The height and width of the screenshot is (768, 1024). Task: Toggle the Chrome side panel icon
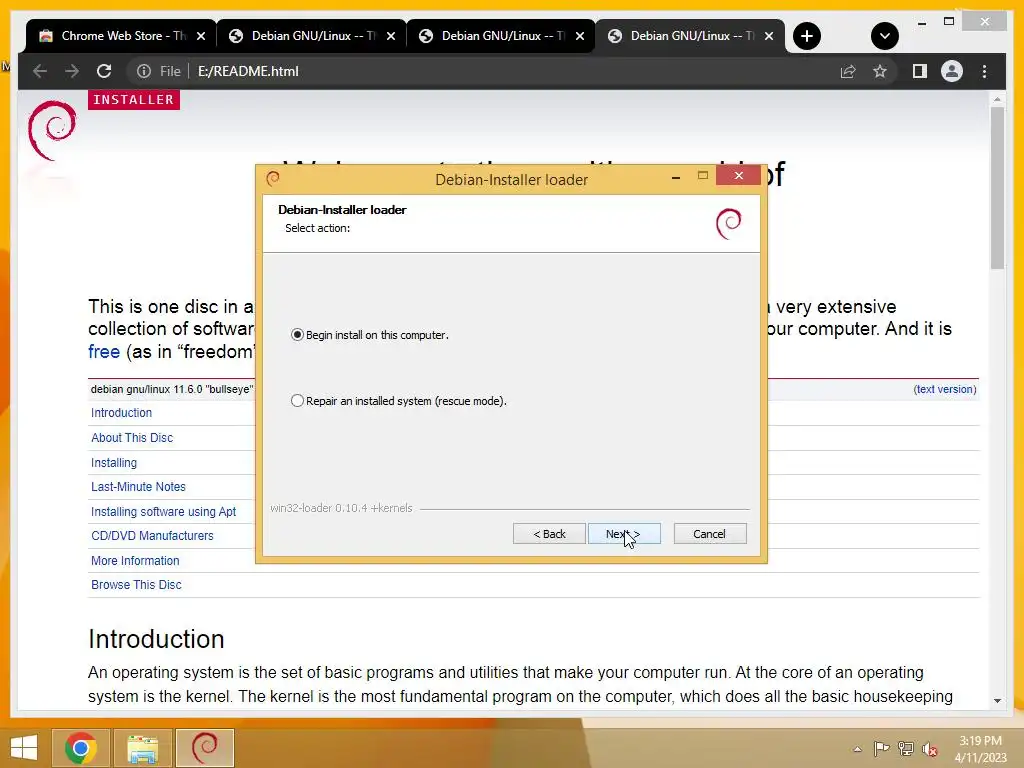click(920, 71)
